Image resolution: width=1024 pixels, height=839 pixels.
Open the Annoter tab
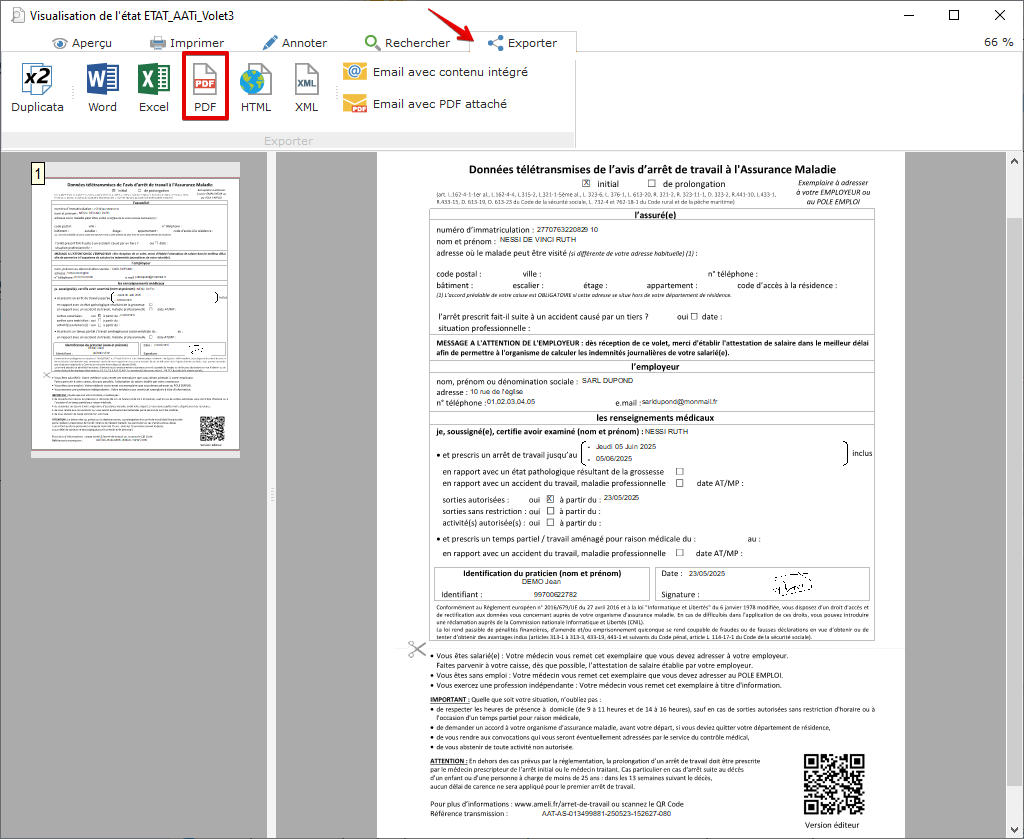[294, 43]
